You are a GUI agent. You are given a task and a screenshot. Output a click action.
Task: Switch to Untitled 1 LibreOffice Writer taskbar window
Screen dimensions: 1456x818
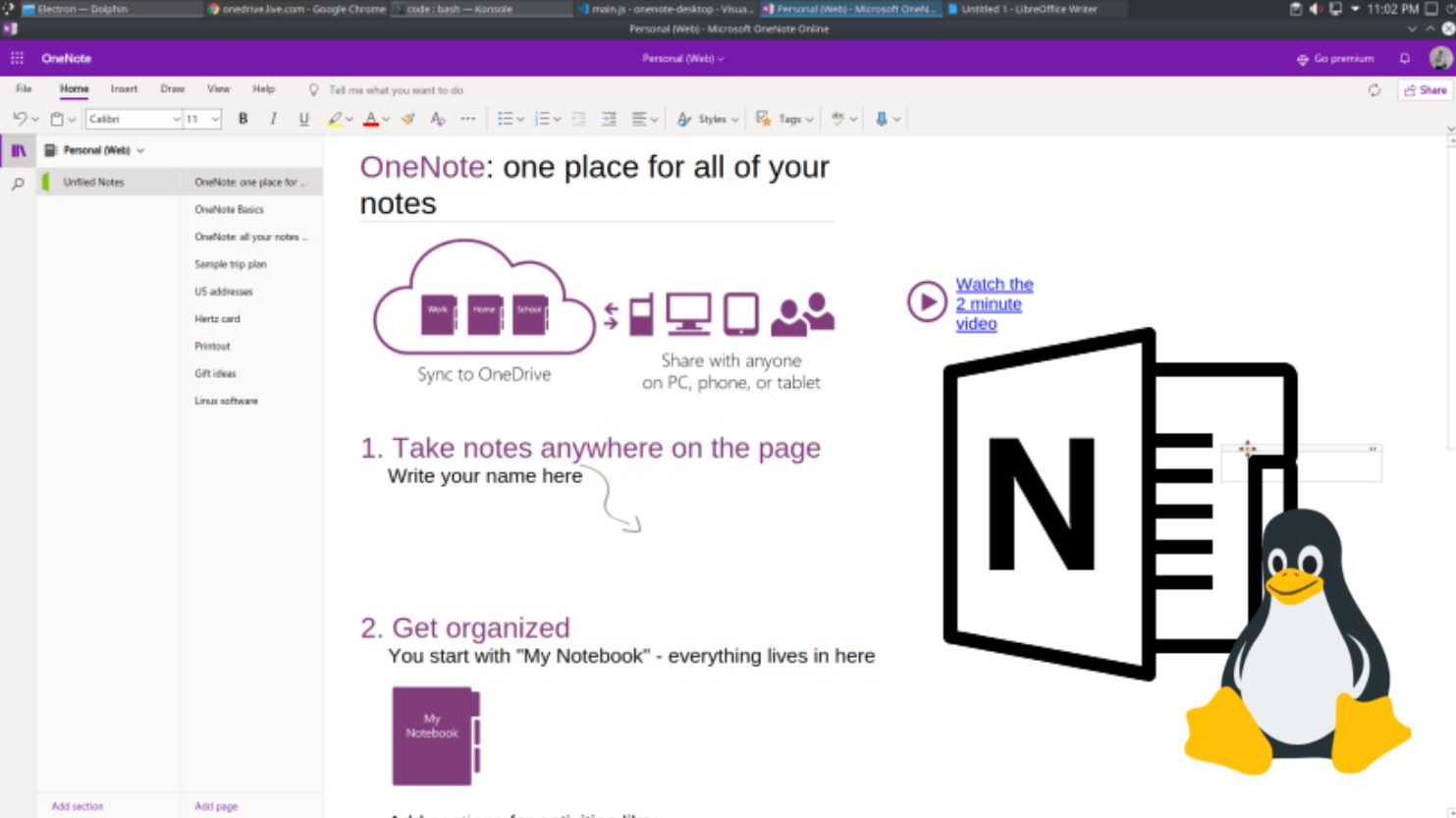(x=1035, y=9)
